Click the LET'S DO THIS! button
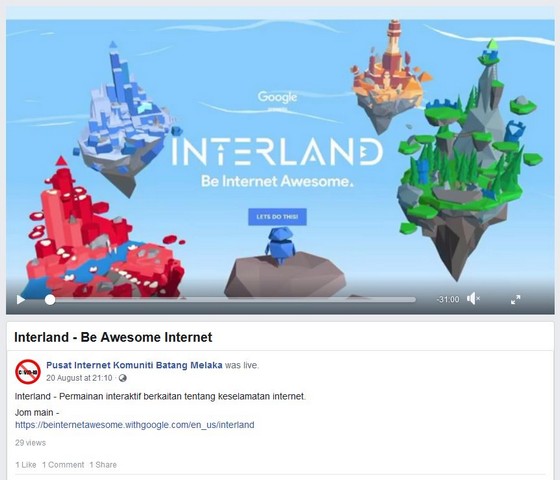 pos(277,217)
